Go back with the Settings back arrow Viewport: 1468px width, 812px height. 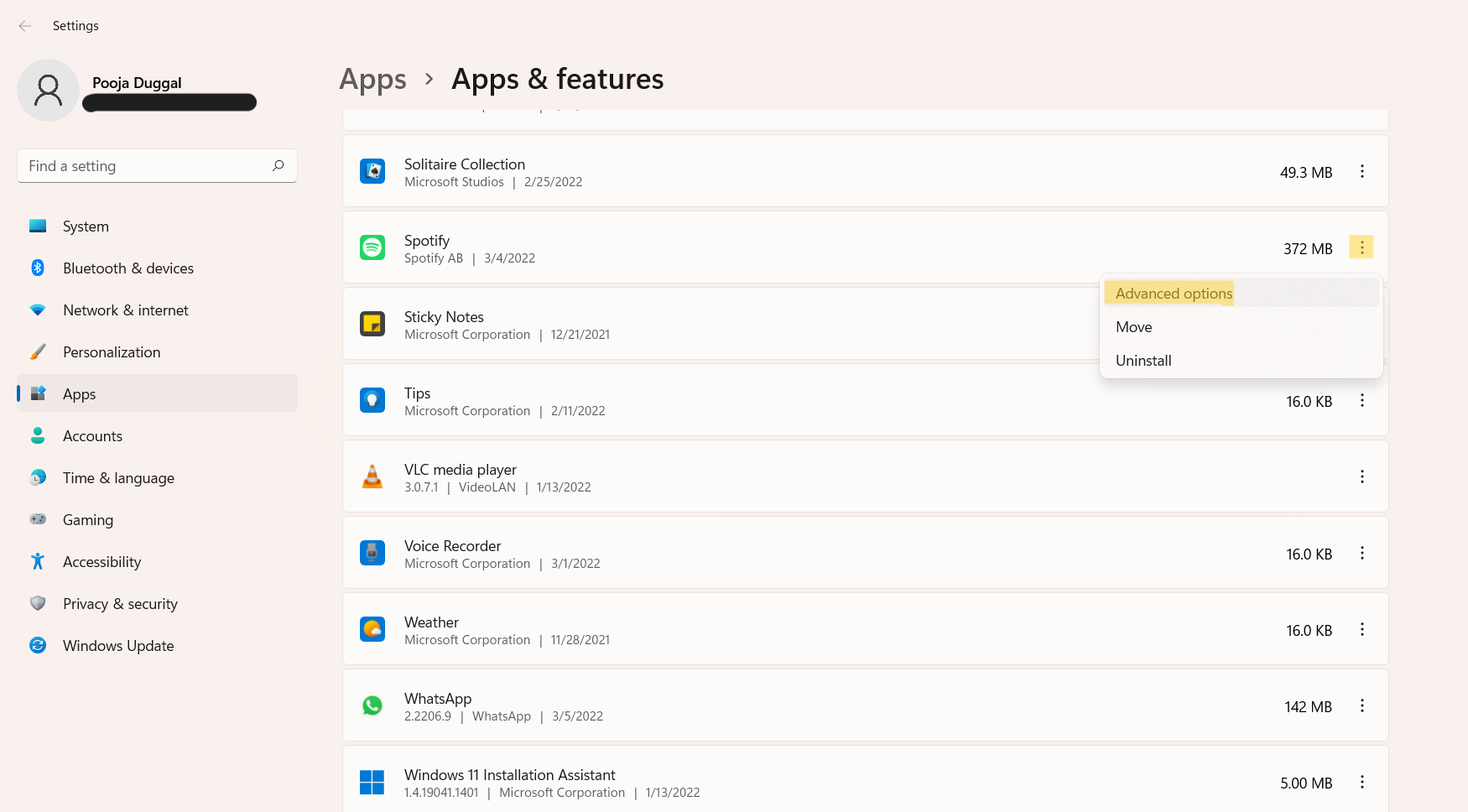point(25,26)
